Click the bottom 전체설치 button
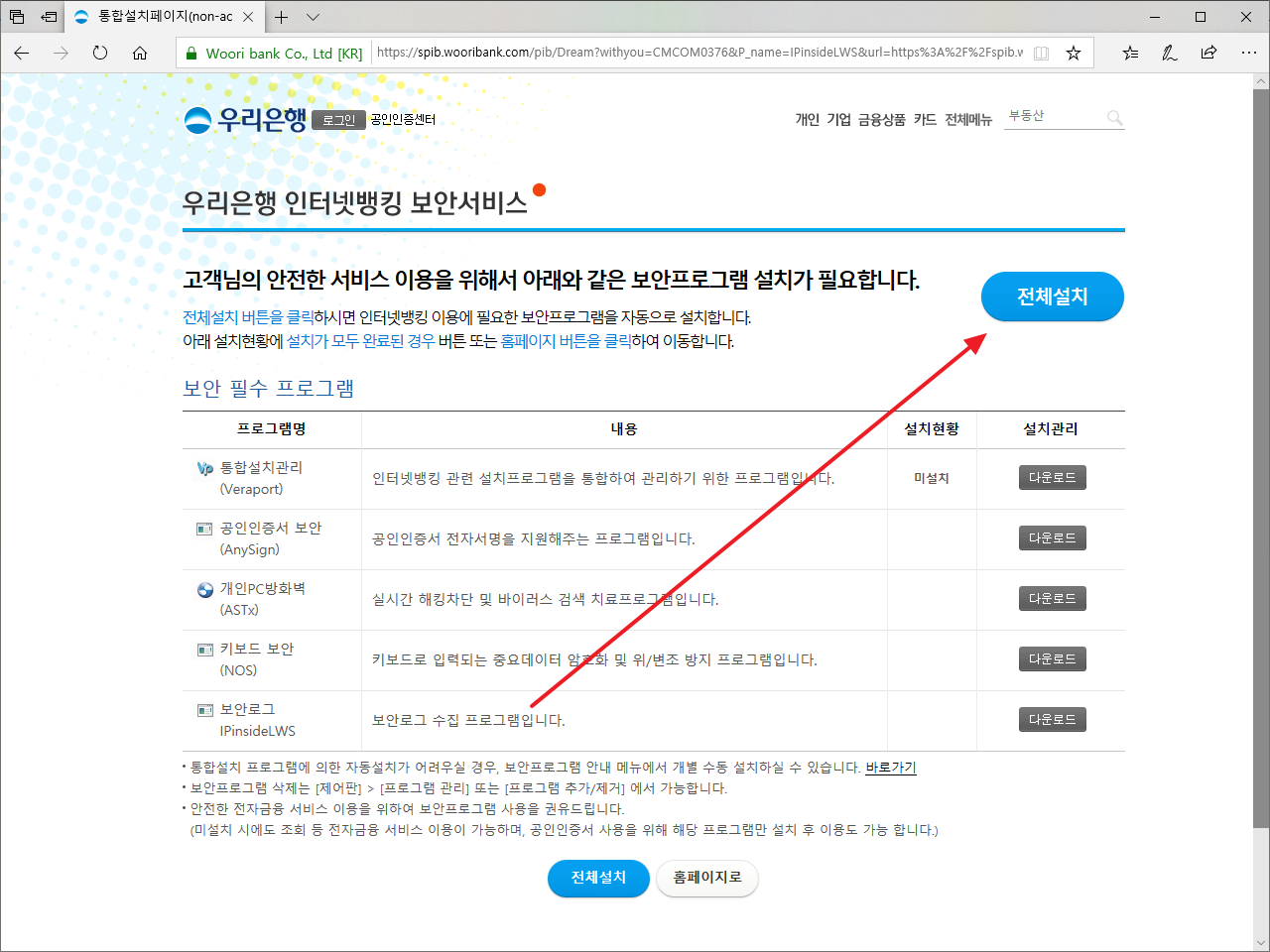 [598, 878]
